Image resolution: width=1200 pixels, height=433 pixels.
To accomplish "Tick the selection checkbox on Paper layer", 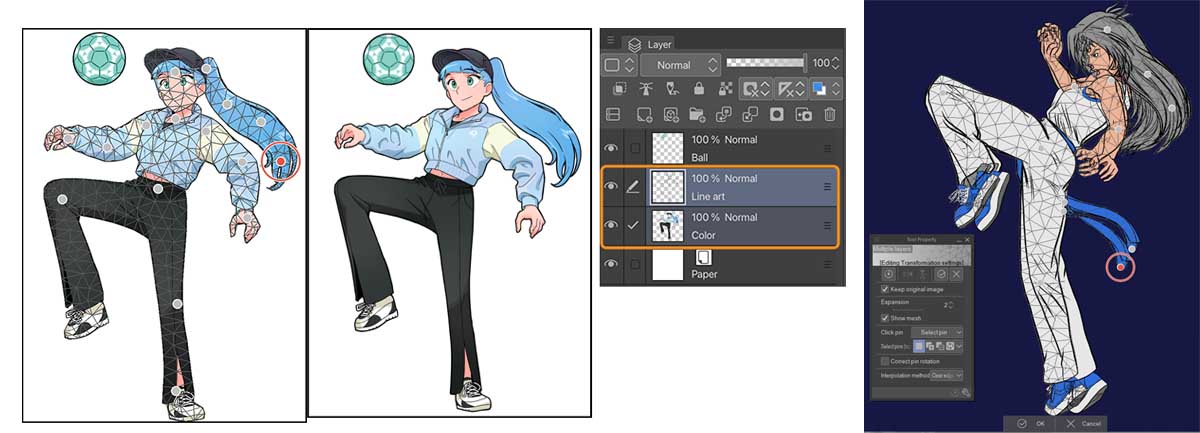I will pyautogui.click(x=634, y=264).
